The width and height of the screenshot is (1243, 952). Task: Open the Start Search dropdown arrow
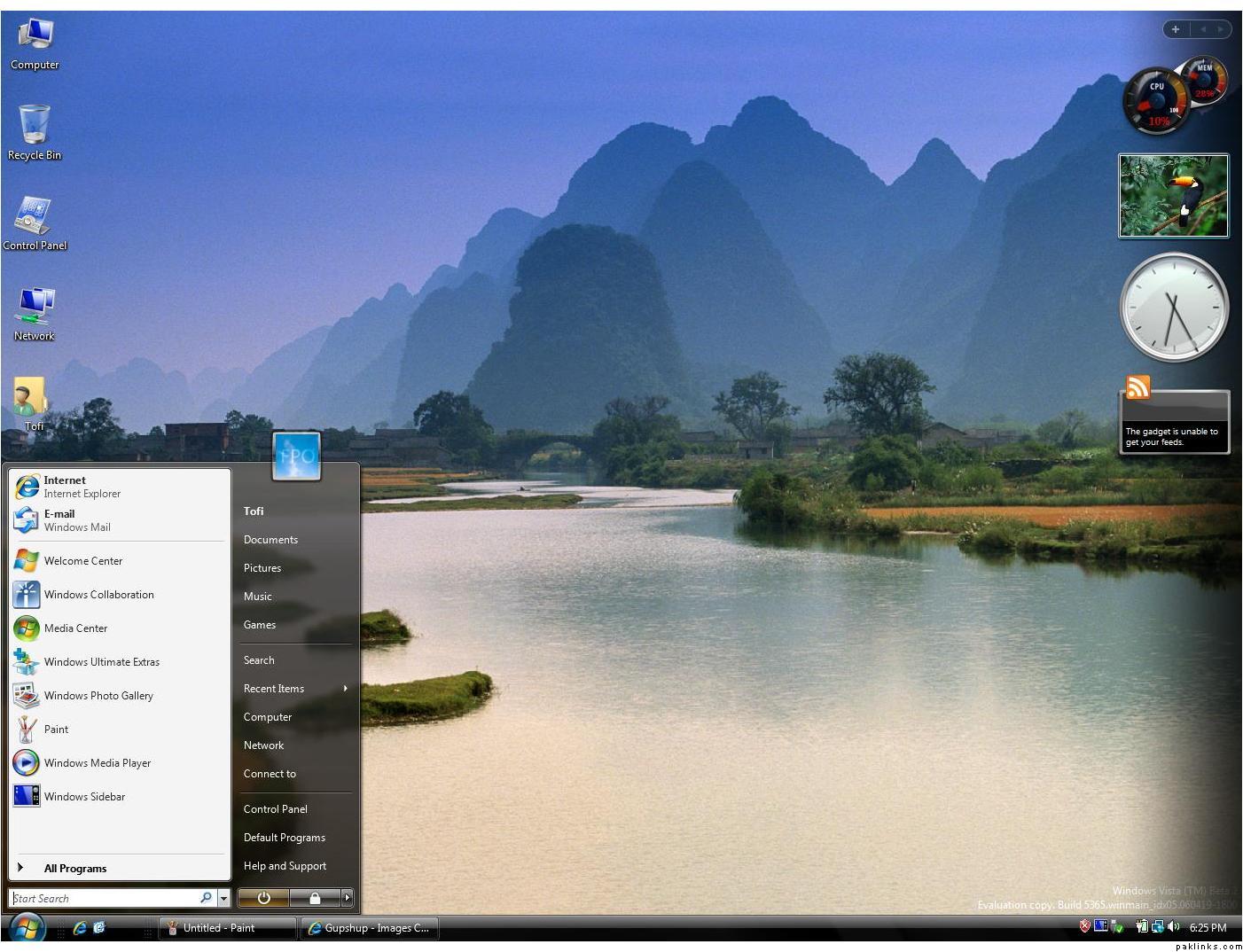click(x=223, y=898)
